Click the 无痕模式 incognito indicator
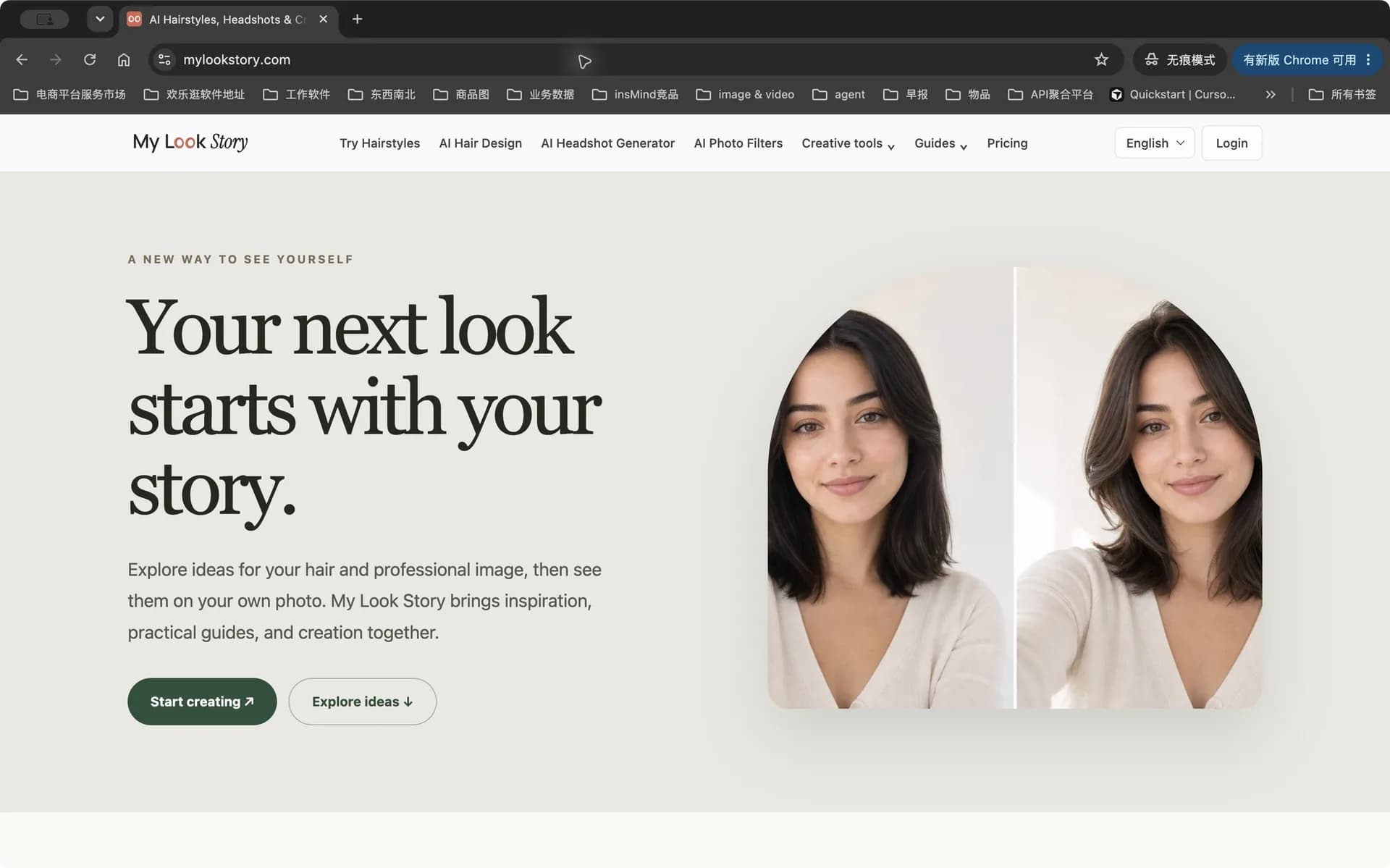Viewport: 1390px width, 868px height. point(1179,59)
